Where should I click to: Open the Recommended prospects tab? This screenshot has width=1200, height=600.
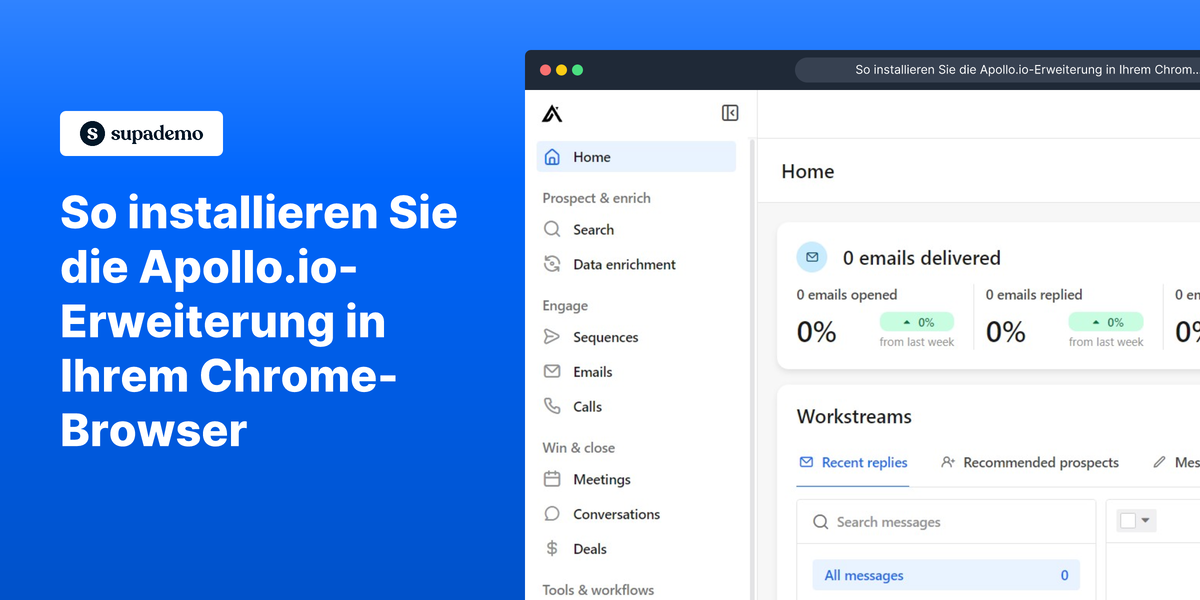coord(1041,462)
